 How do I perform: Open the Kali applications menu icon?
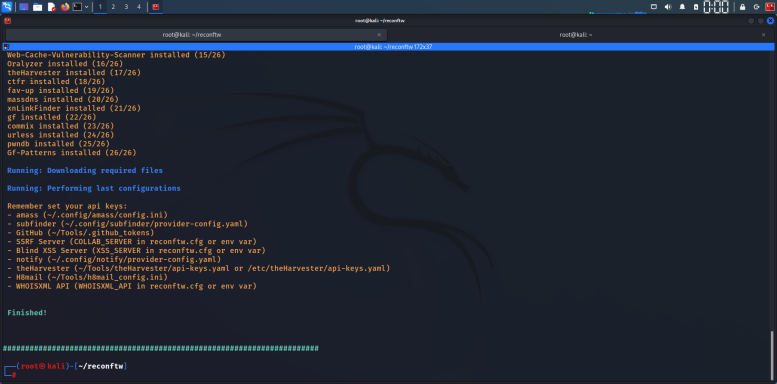(x=7, y=7)
